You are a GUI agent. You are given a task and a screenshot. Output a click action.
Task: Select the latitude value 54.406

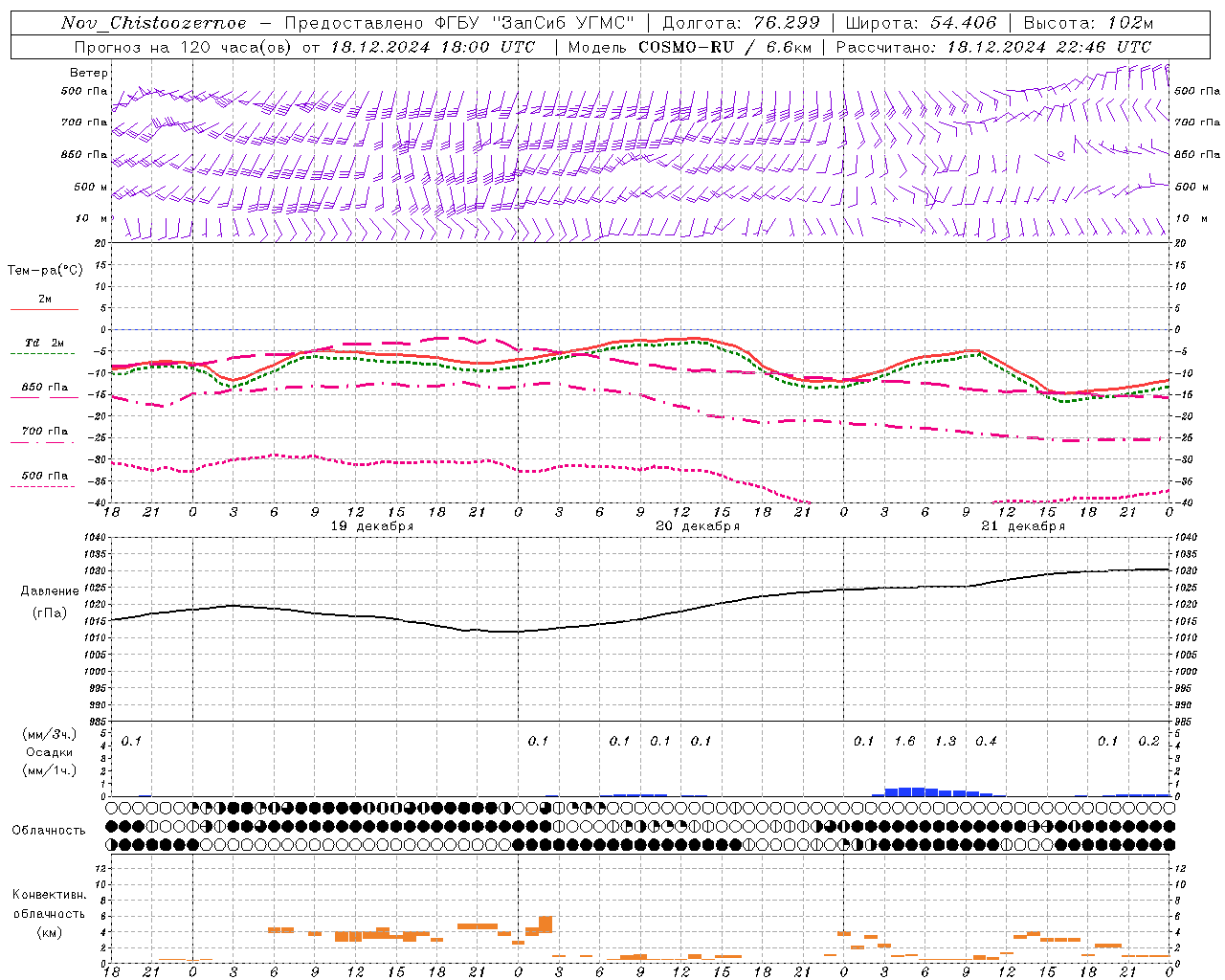(963, 23)
